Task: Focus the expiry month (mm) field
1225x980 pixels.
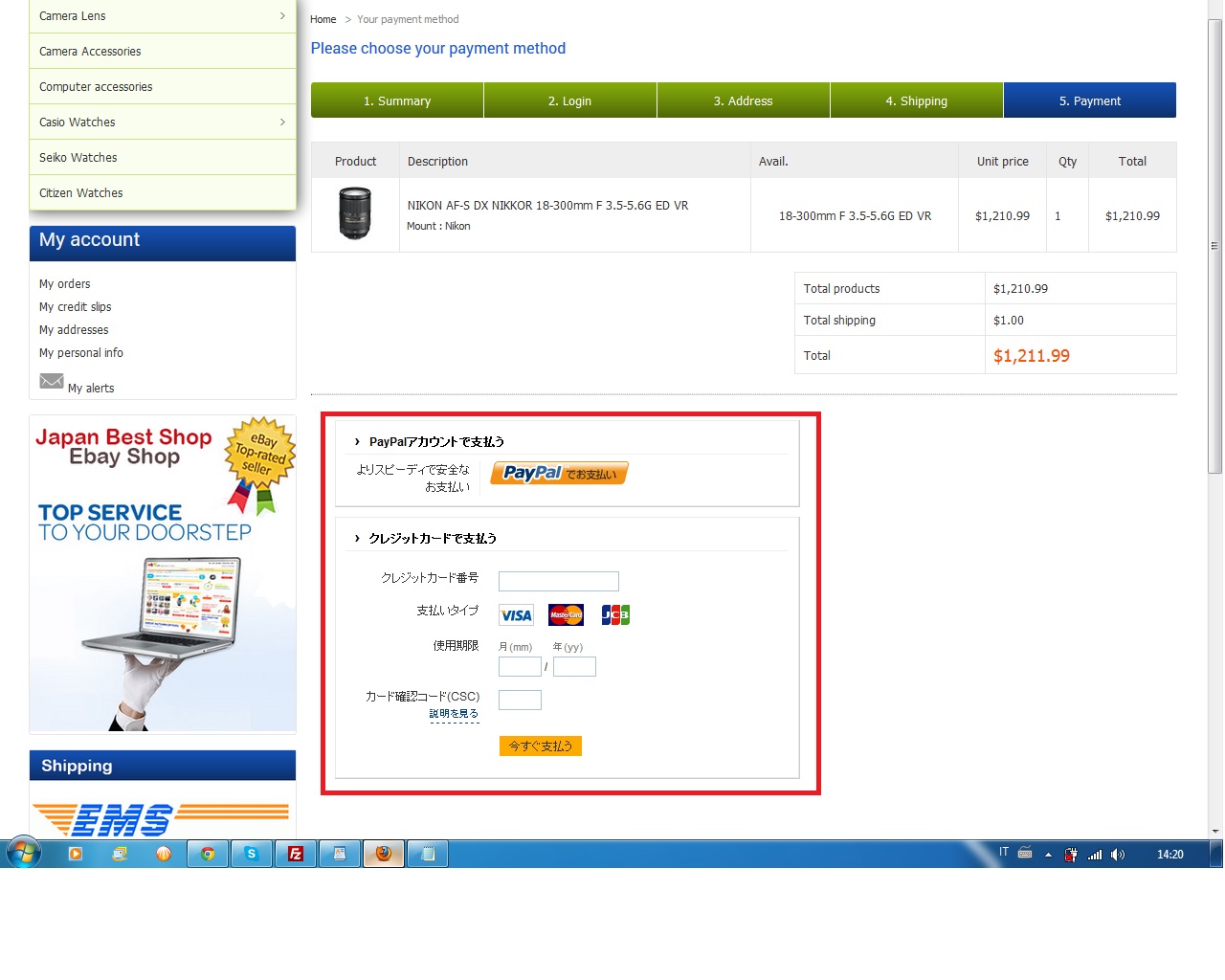Action: [x=520, y=666]
